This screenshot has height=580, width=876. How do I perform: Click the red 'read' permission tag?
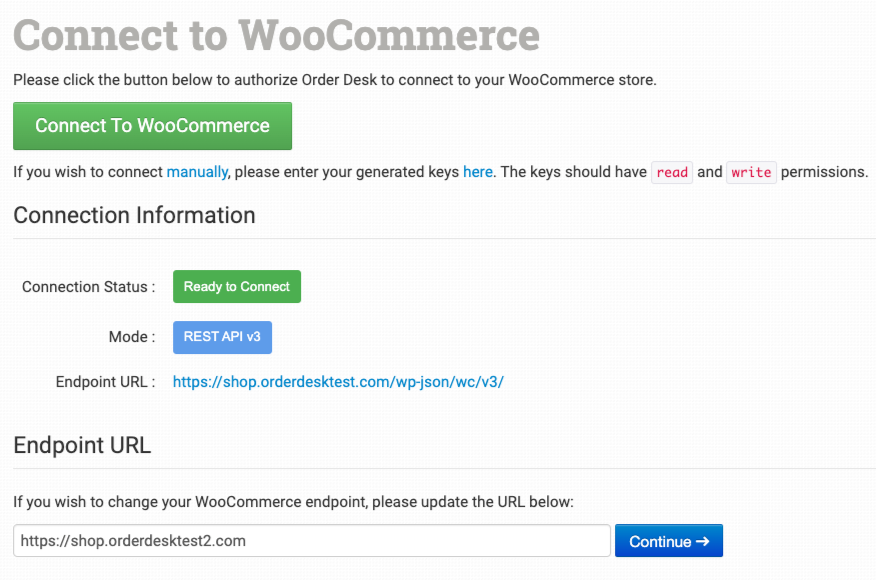pyautogui.click(x=672, y=172)
